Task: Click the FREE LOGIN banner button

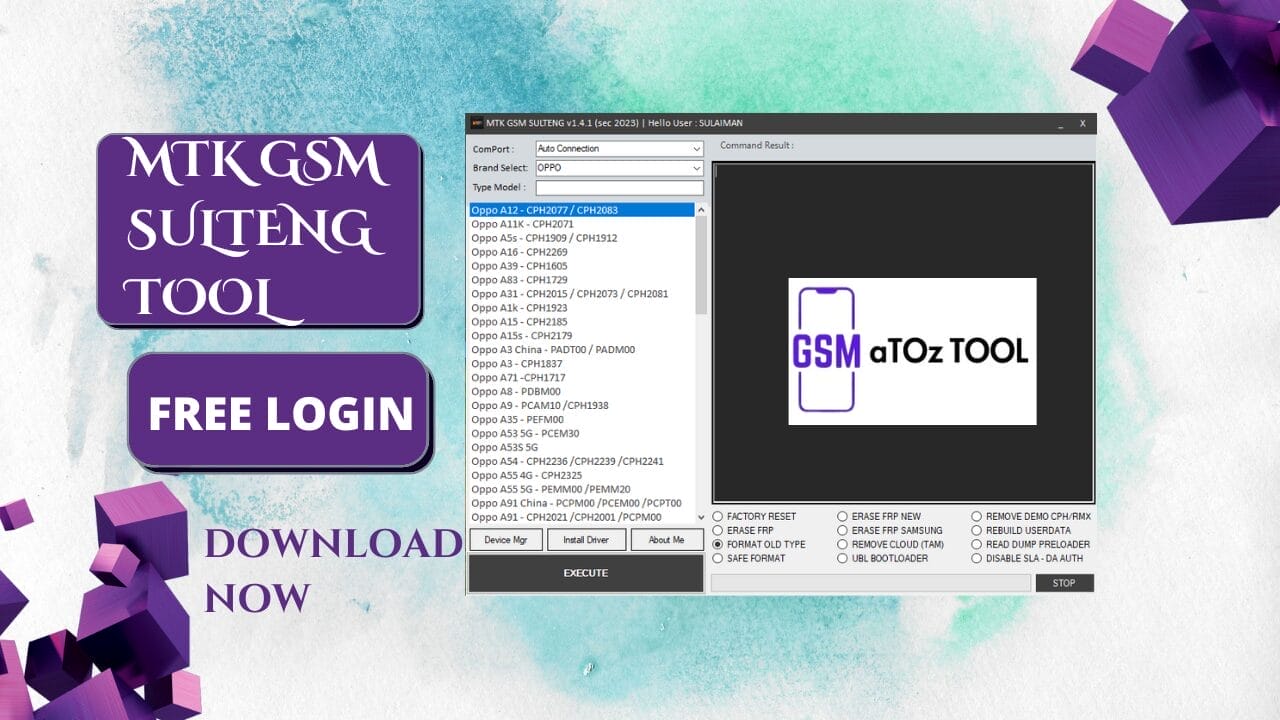Action: pyautogui.click(x=279, y=411)
